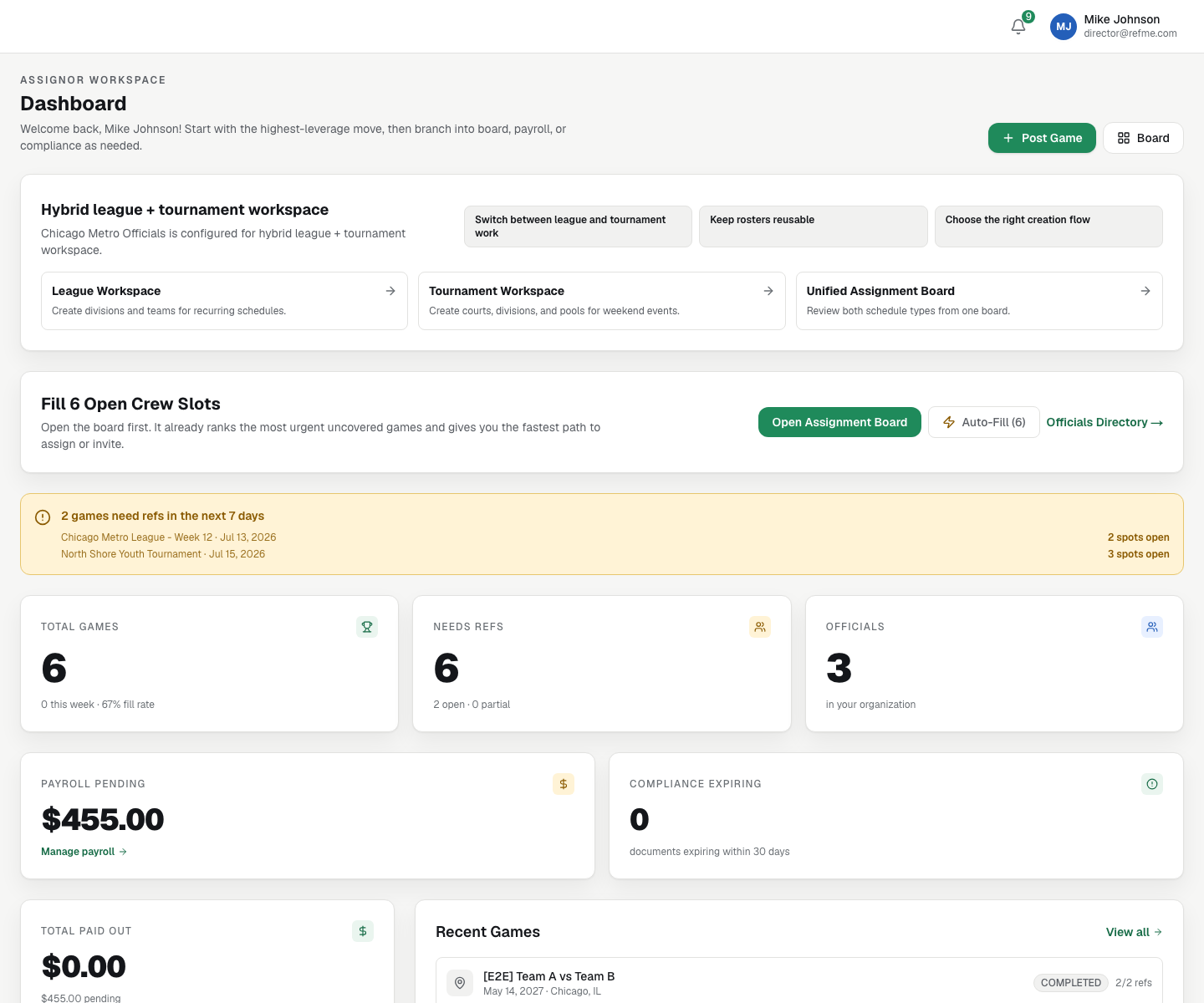Open Unified Assignment Board card
Image resolution: width=1204 pixels, height=1003 pixels.
point(979,301)
